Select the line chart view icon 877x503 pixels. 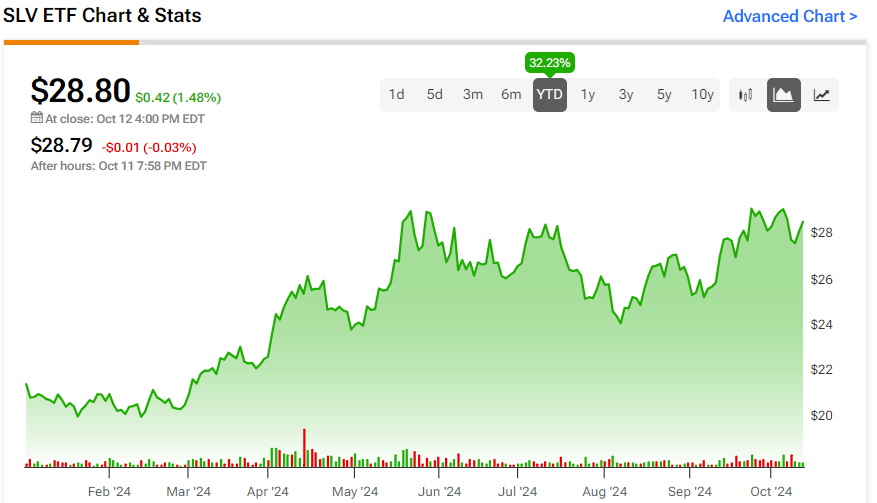821,95
